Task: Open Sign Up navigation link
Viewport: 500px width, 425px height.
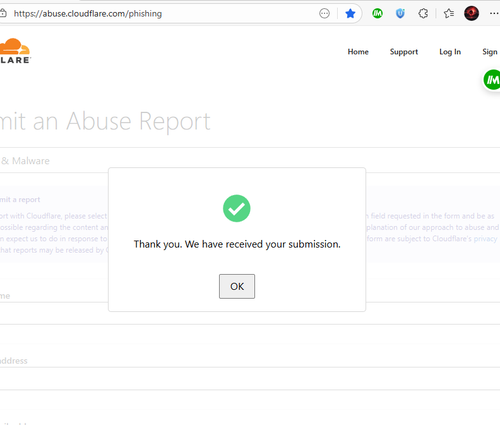Action: [x=491, y=52]
